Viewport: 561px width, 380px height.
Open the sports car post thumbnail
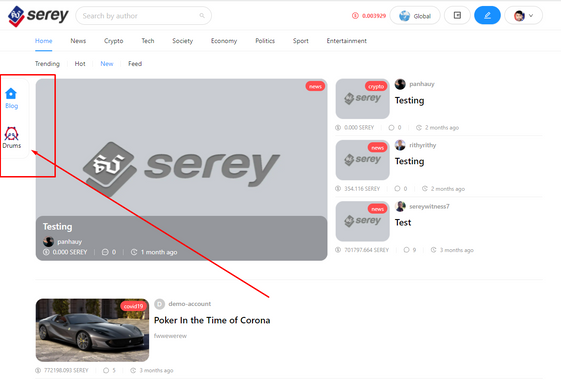(x=92, y=330)
